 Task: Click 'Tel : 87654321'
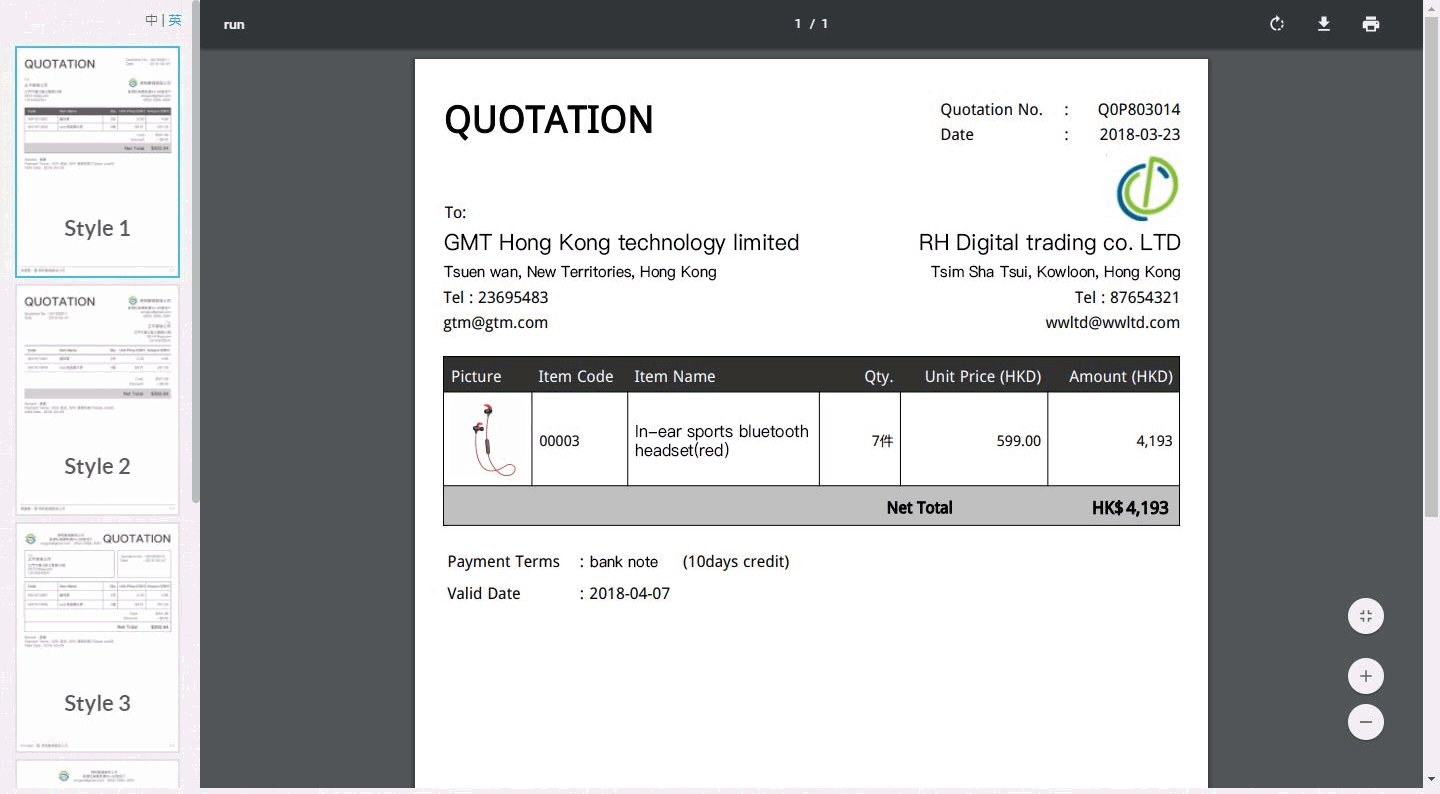click(1127, 298)
